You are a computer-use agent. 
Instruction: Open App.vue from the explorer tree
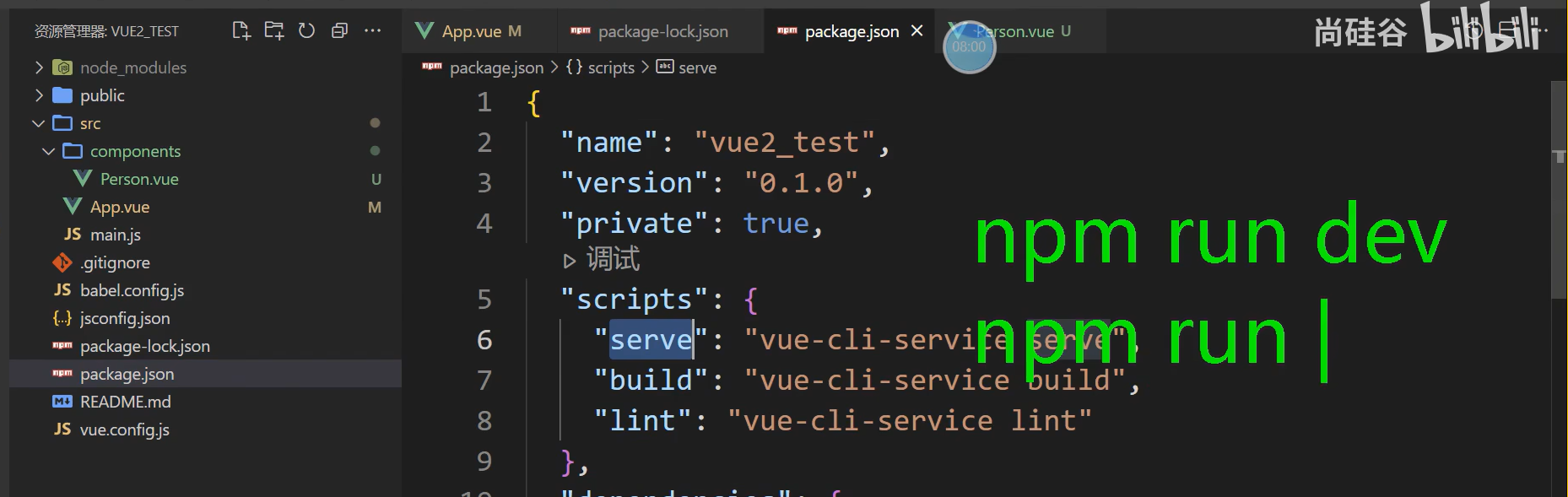(120, 207)
